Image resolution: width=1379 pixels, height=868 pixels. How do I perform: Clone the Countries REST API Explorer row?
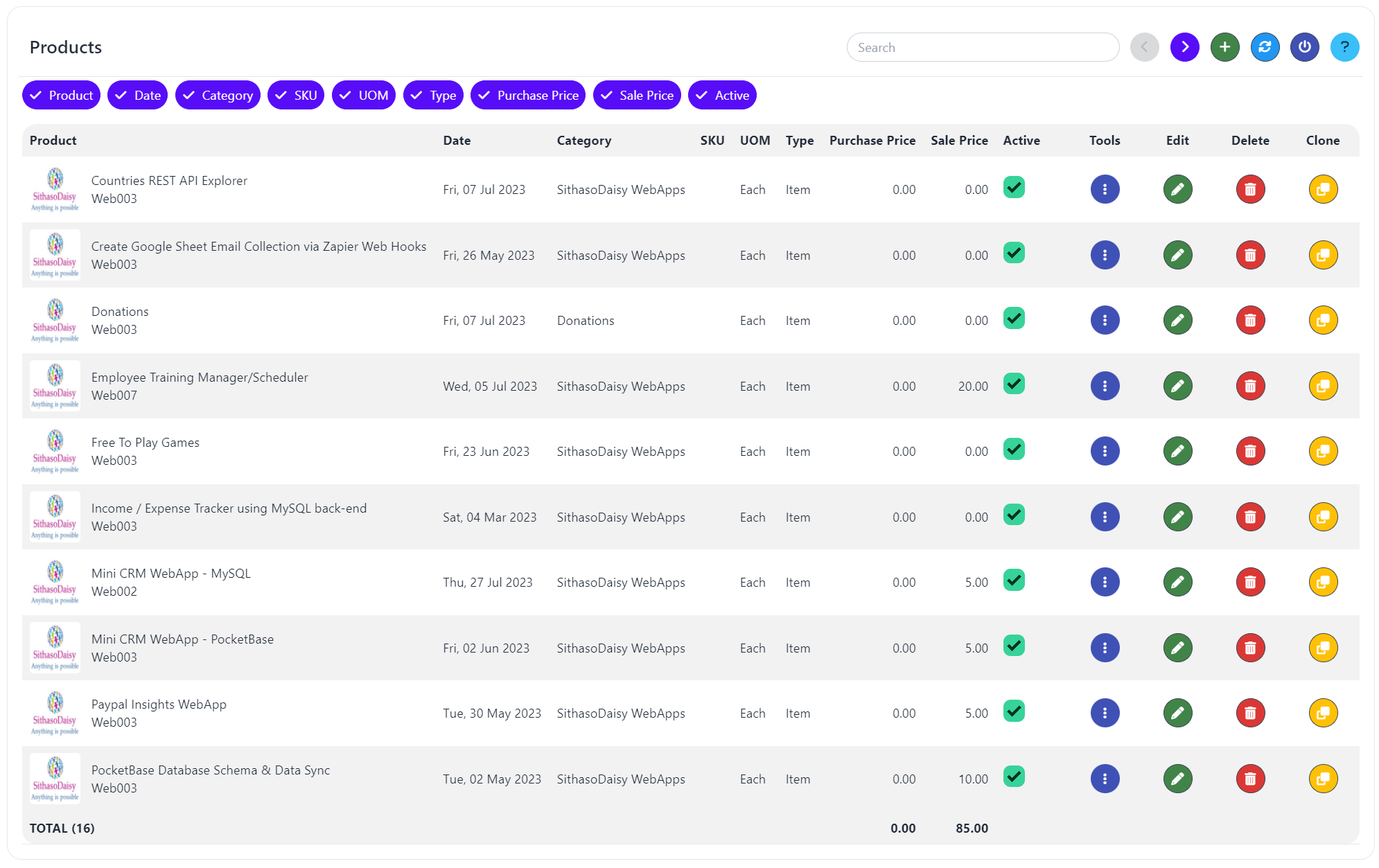tap(1323, 190)
